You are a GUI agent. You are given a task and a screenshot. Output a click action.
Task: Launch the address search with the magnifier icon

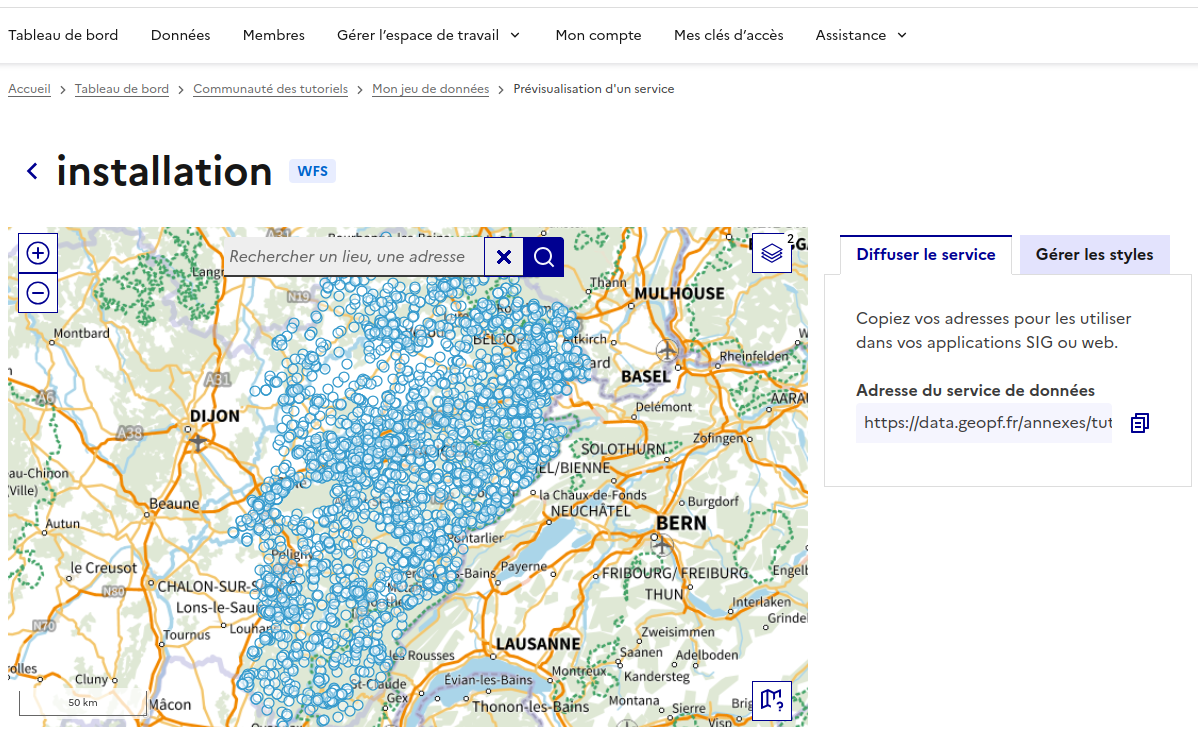(543, 257)
